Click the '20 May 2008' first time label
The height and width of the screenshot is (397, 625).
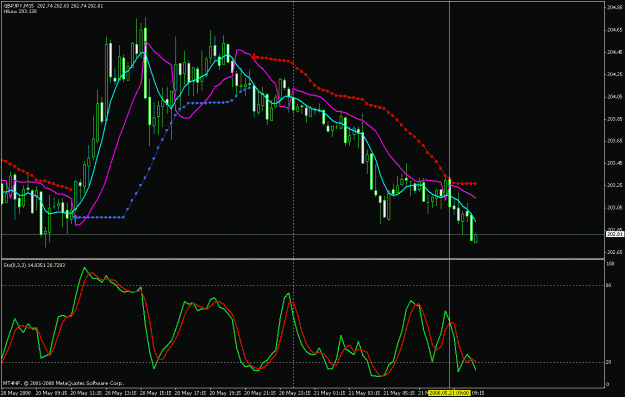16,393
